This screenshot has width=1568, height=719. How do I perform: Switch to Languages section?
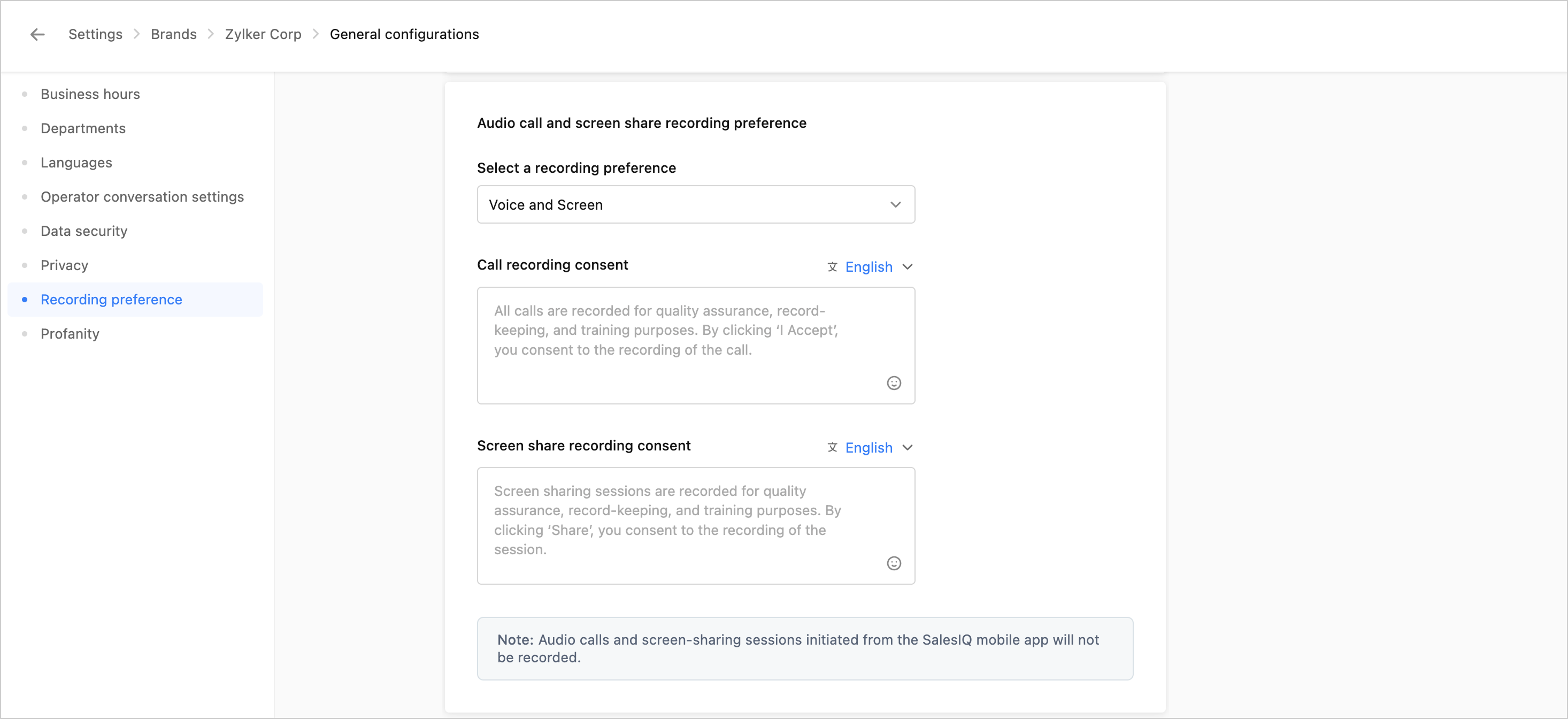[x=76, y=163]
